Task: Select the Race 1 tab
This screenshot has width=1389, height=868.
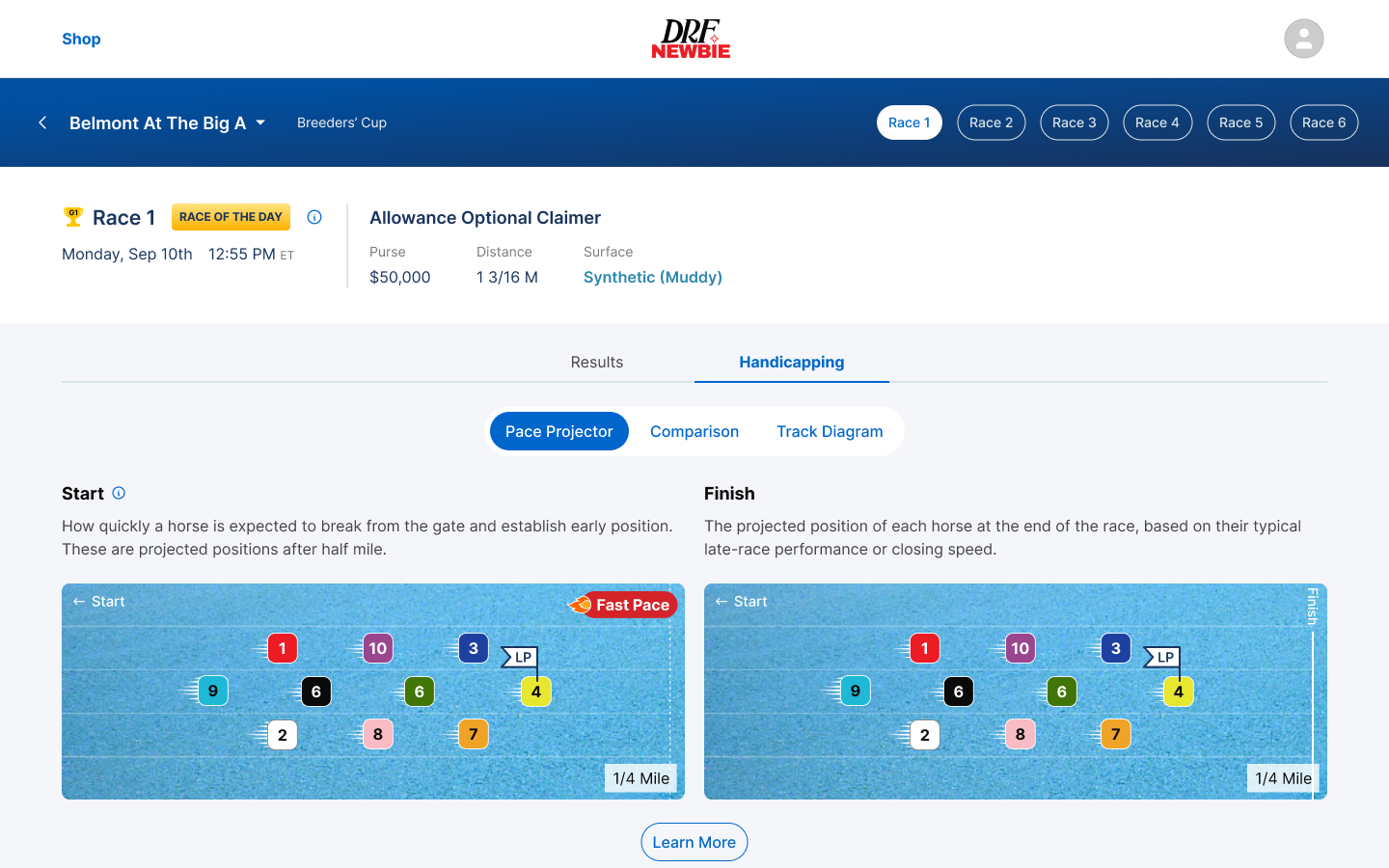Action: coord(910,122)
